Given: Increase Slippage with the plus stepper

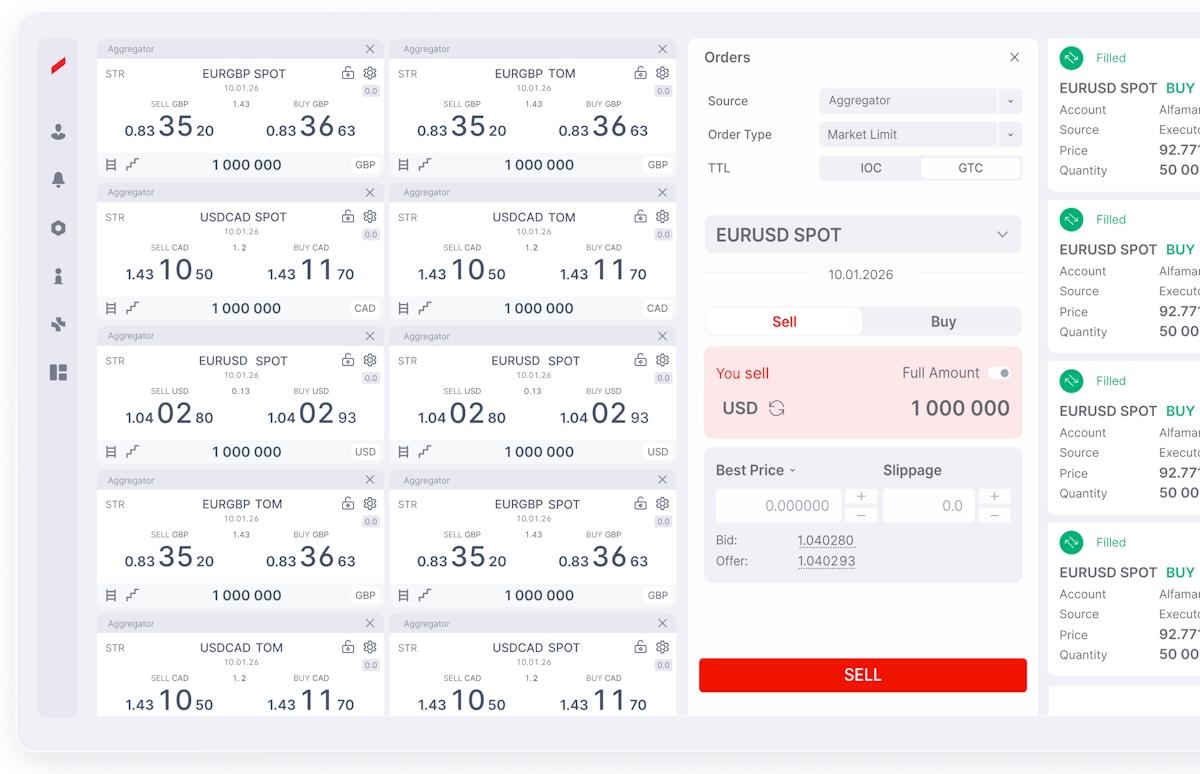Looking at the screenshot, I should click(994, 496).
